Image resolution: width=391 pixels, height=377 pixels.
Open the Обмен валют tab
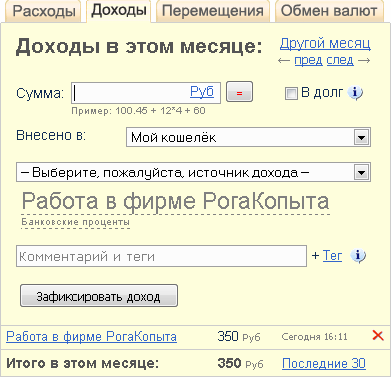329,11
